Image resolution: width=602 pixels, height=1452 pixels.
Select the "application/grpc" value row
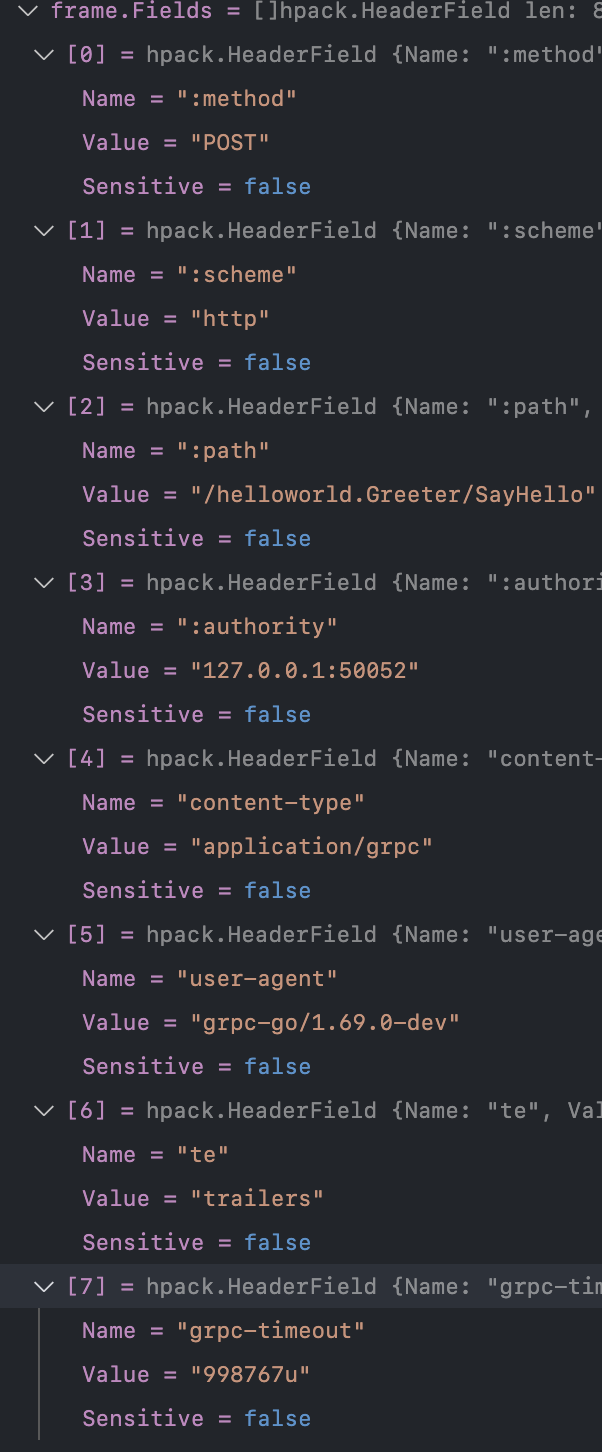pos(301,846)
